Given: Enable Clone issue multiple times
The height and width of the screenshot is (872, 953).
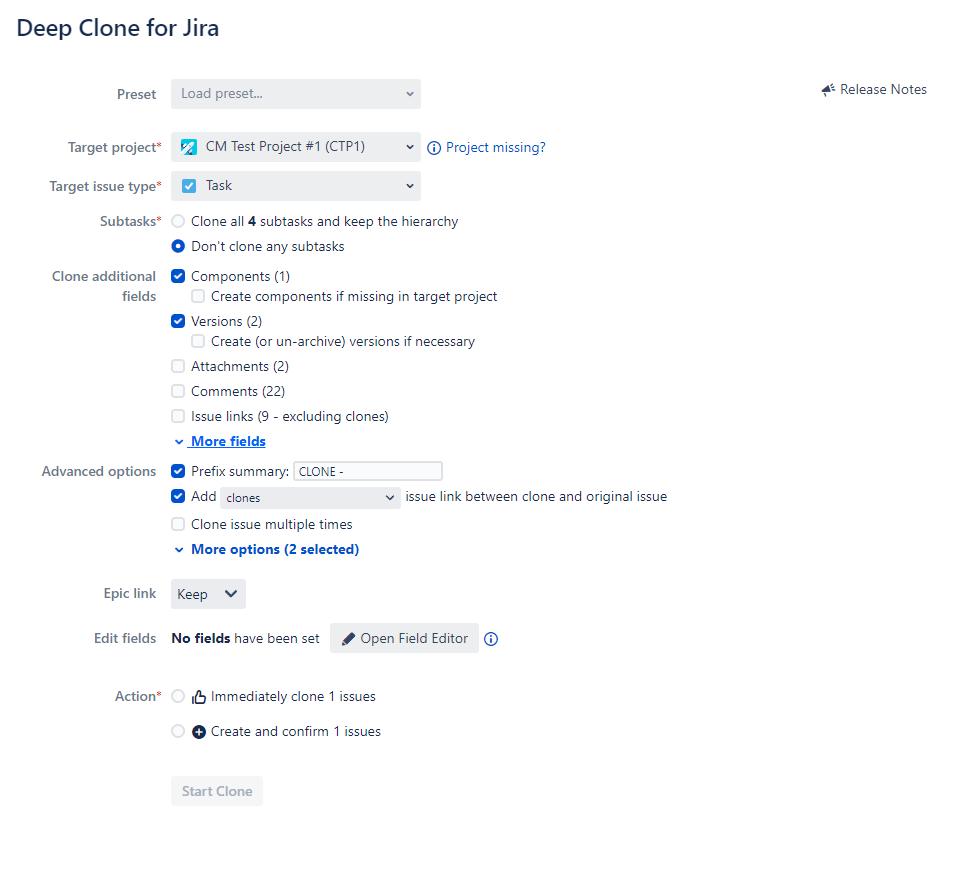Looking at the screenshot, I should [x=178, y=523].
